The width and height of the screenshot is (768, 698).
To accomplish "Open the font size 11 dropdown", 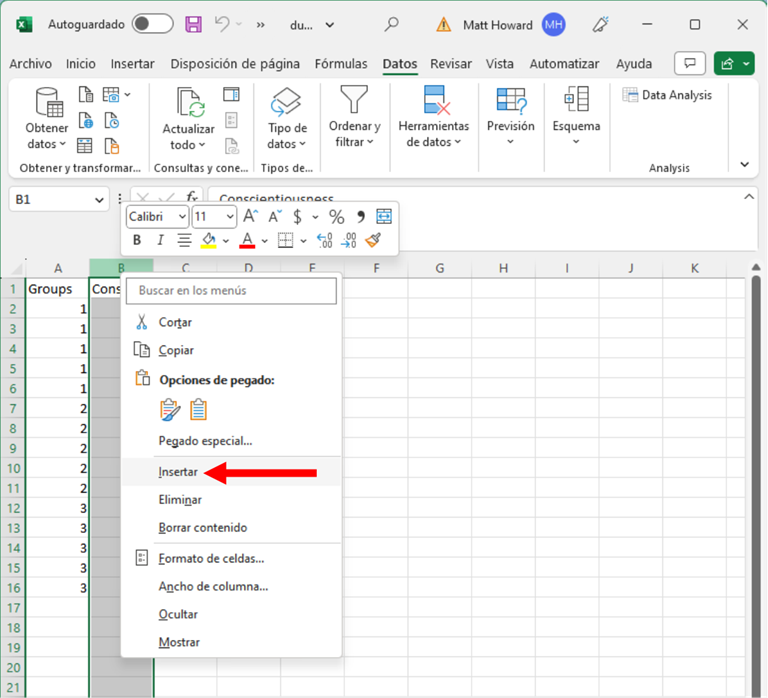I will click(x=214, y=217).
